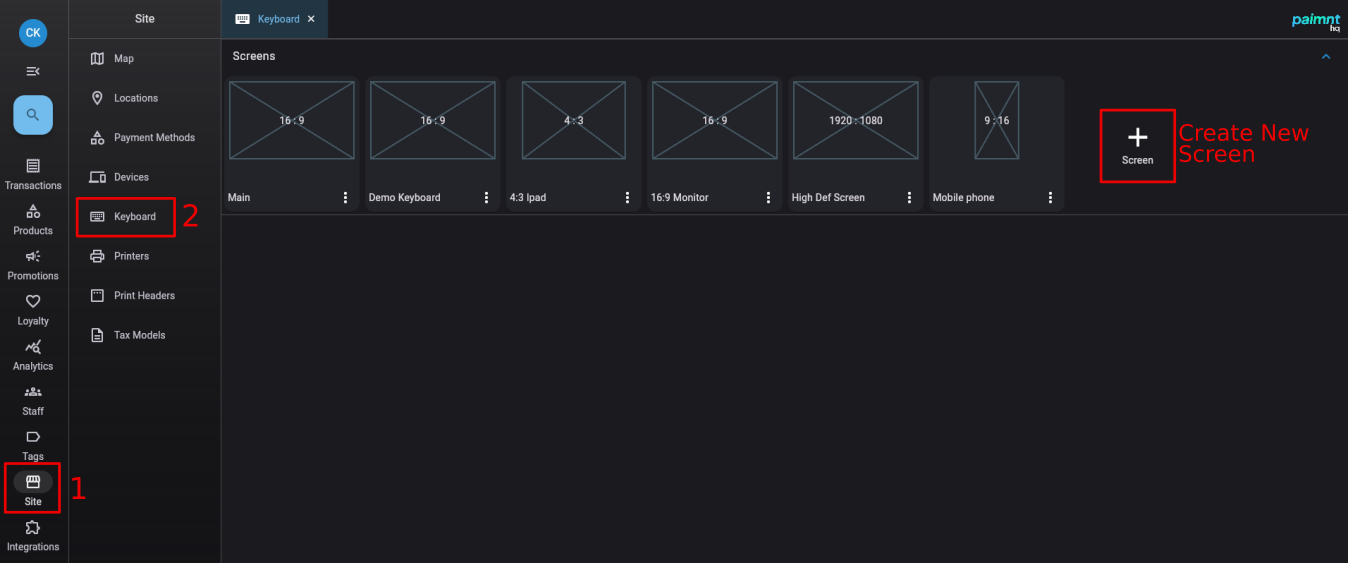Open the search magnifier button
1348x563 pixels.
[33, 115]
